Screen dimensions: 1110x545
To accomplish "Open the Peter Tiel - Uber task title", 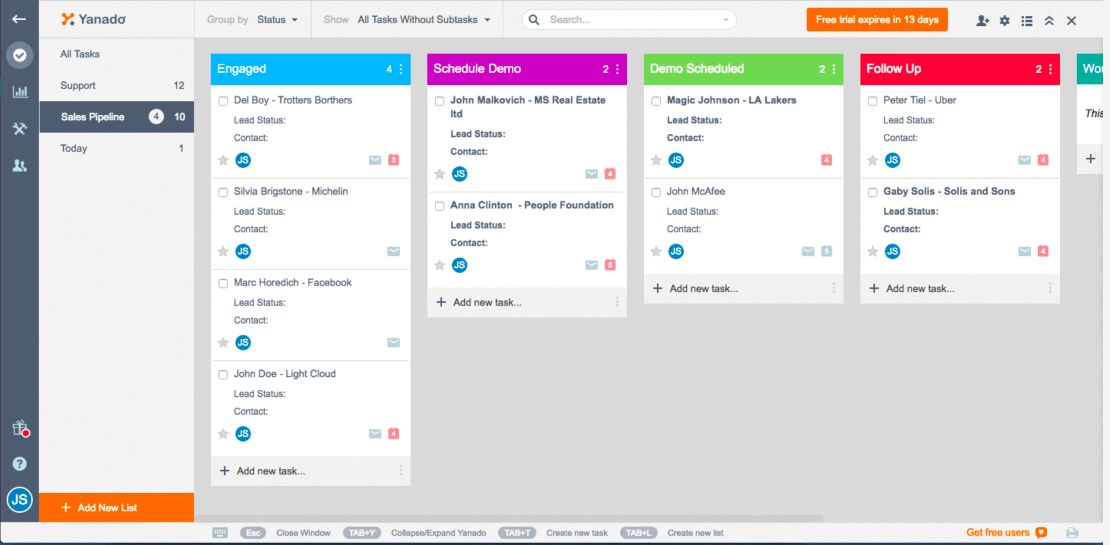I will [x=920, y=101].
